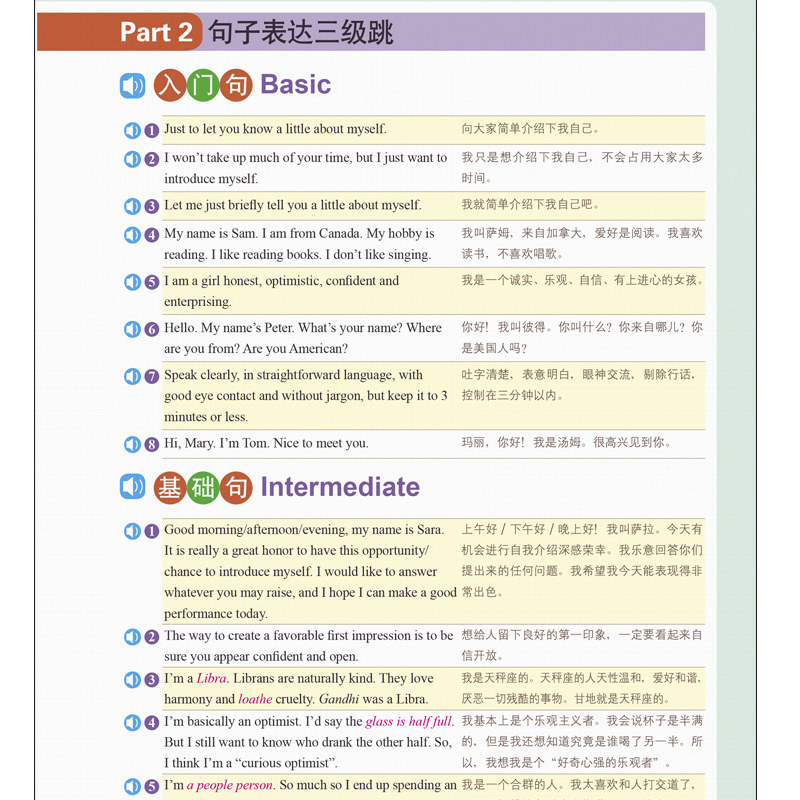Click the translation 我是一个诚实、乐观、自信
The height and width of the screenshot is (800, 800).
[x=583, y=280]
